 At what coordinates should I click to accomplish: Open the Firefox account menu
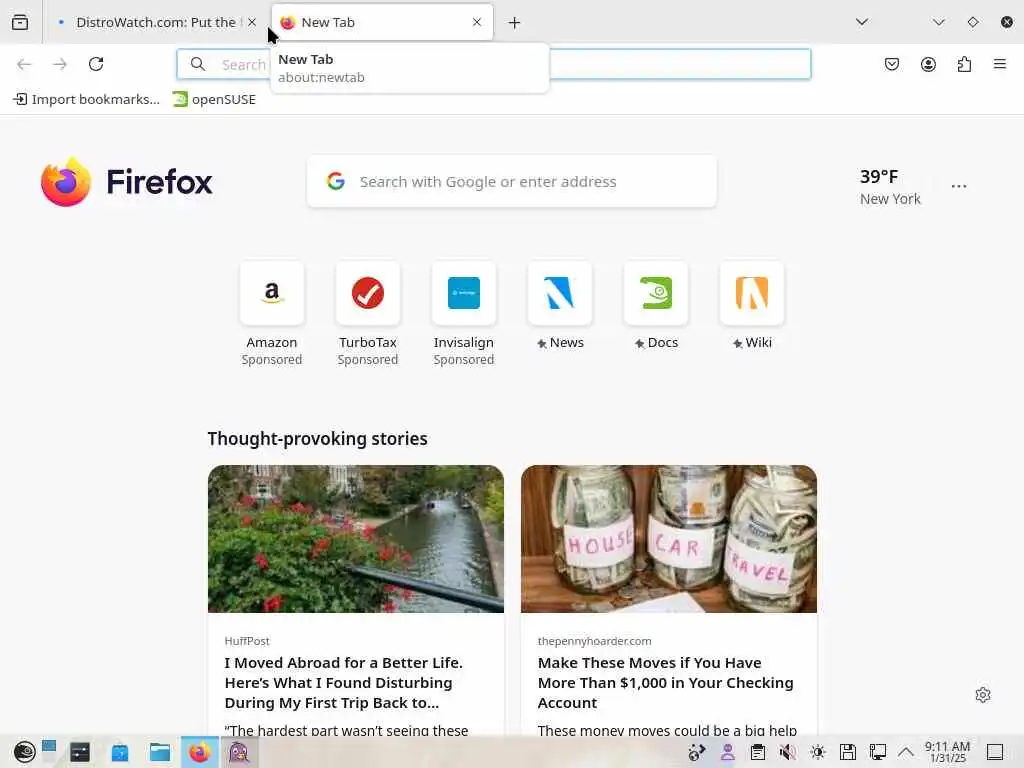pos(928,64)
